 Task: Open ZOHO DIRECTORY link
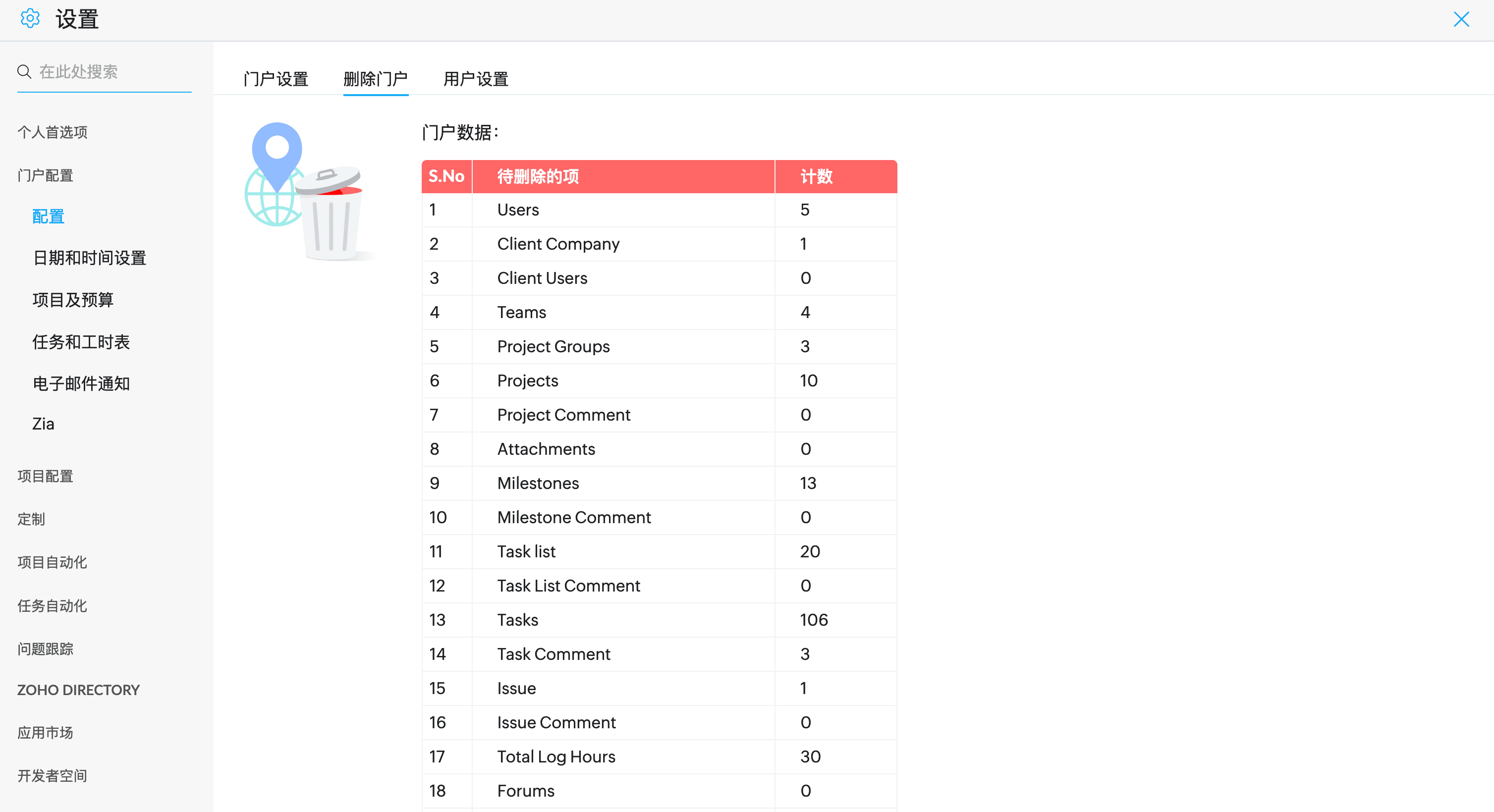(x=78, y=690)
